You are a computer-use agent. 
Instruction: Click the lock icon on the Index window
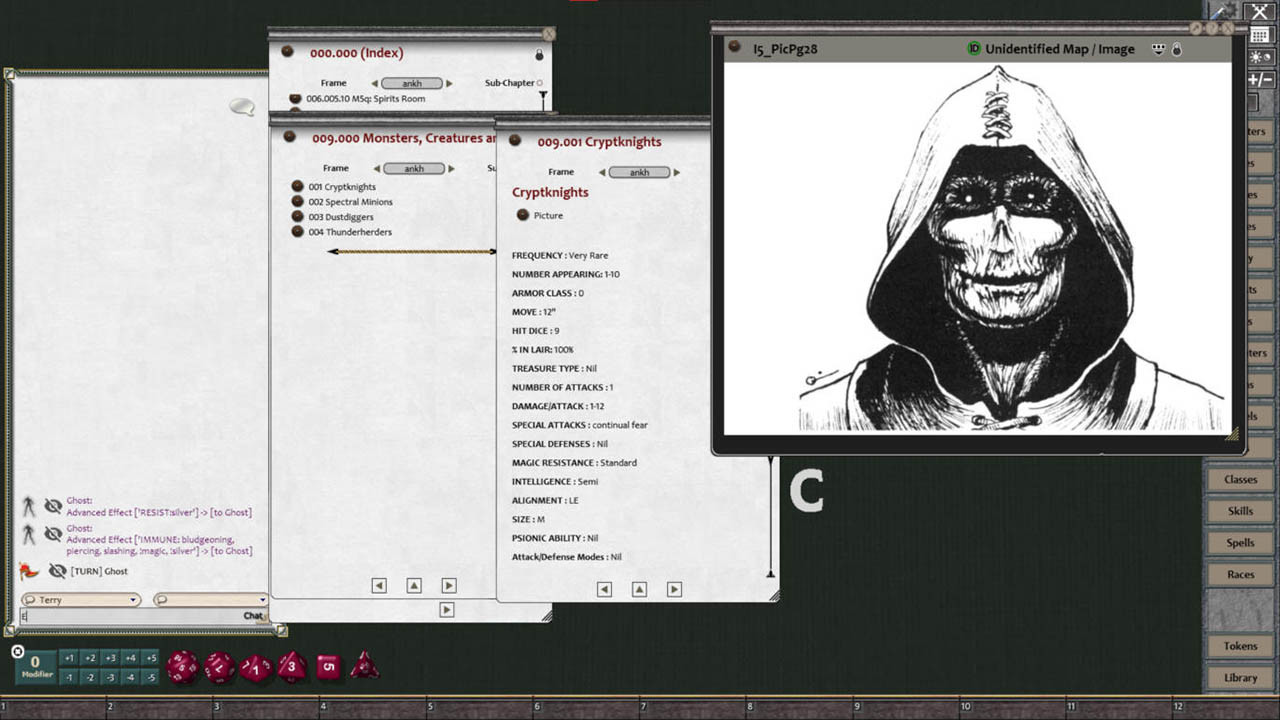click(537, 53)
